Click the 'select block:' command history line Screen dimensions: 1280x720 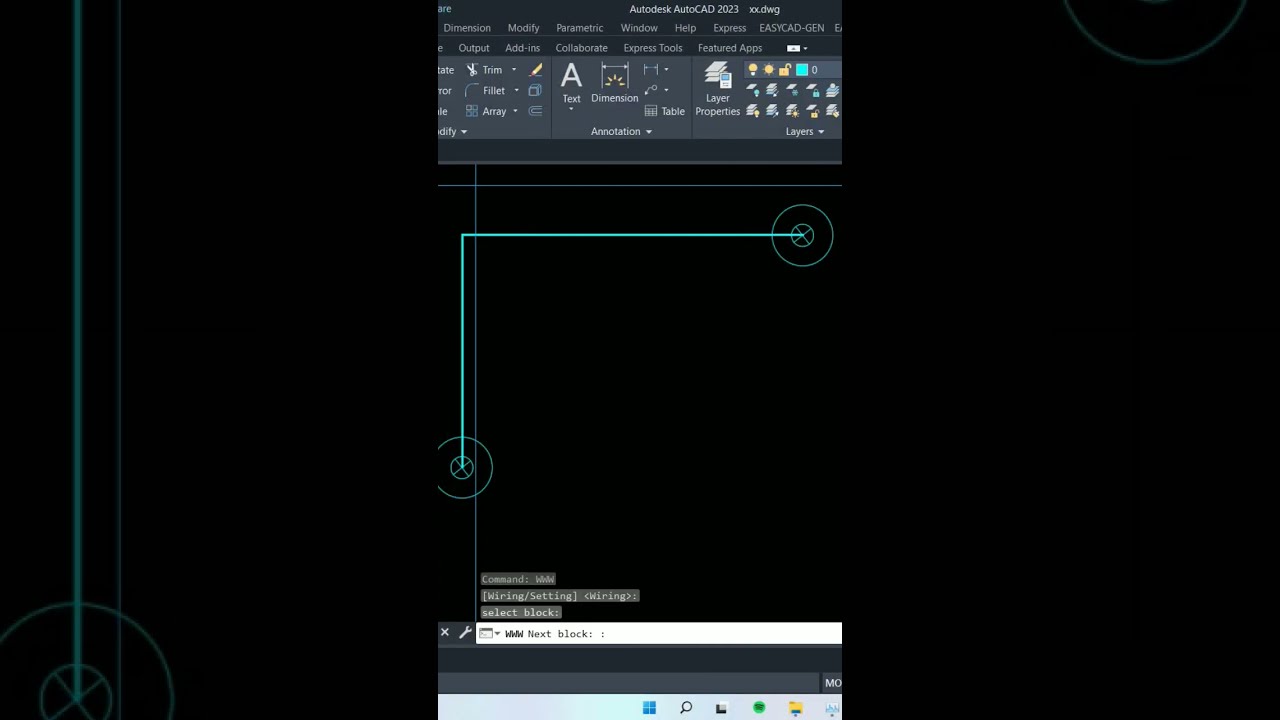[521, 612]
